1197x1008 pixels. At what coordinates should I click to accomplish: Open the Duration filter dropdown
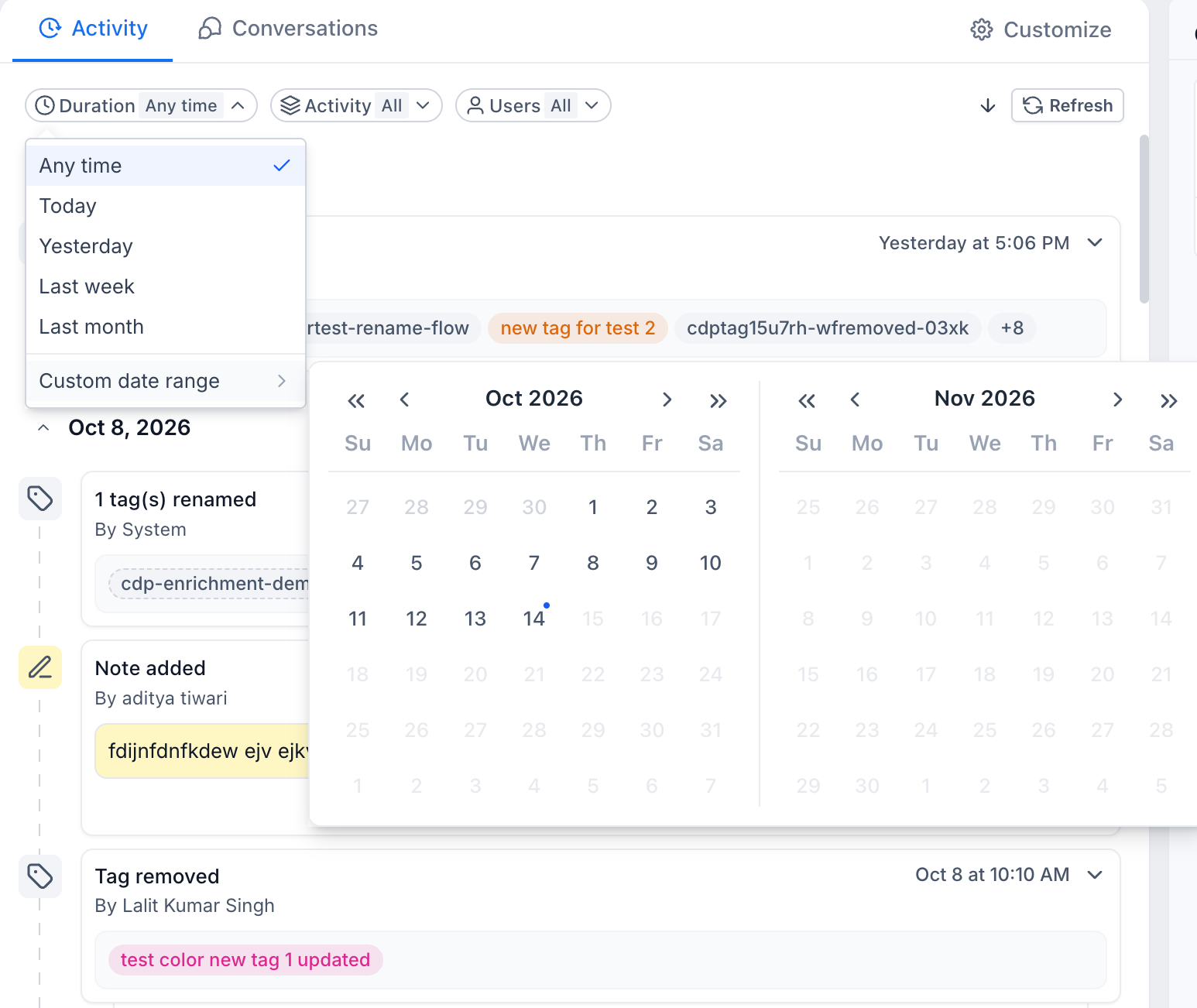(x=141, y=105)
